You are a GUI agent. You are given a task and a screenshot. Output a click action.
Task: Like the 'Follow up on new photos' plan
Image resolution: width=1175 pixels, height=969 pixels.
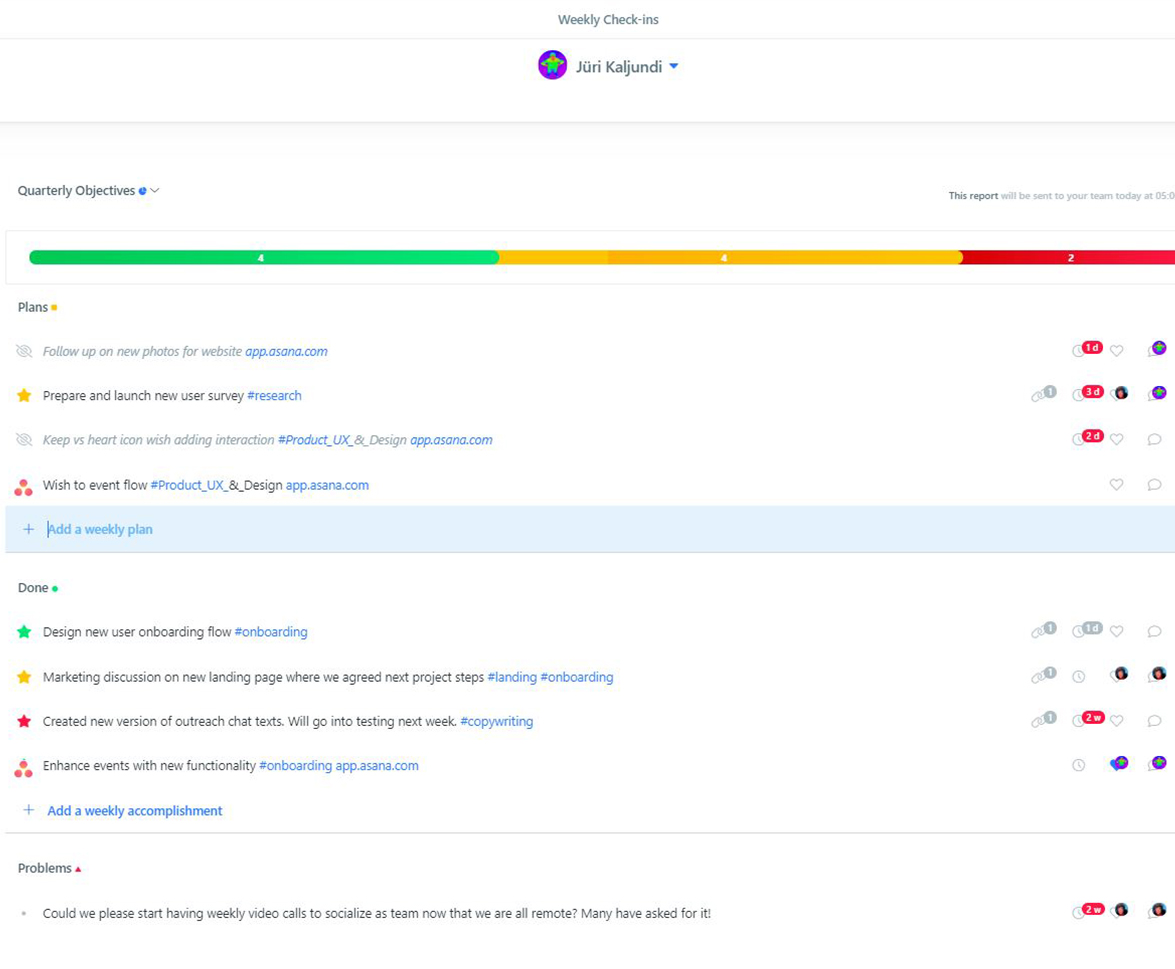[x=1117, y=350]
